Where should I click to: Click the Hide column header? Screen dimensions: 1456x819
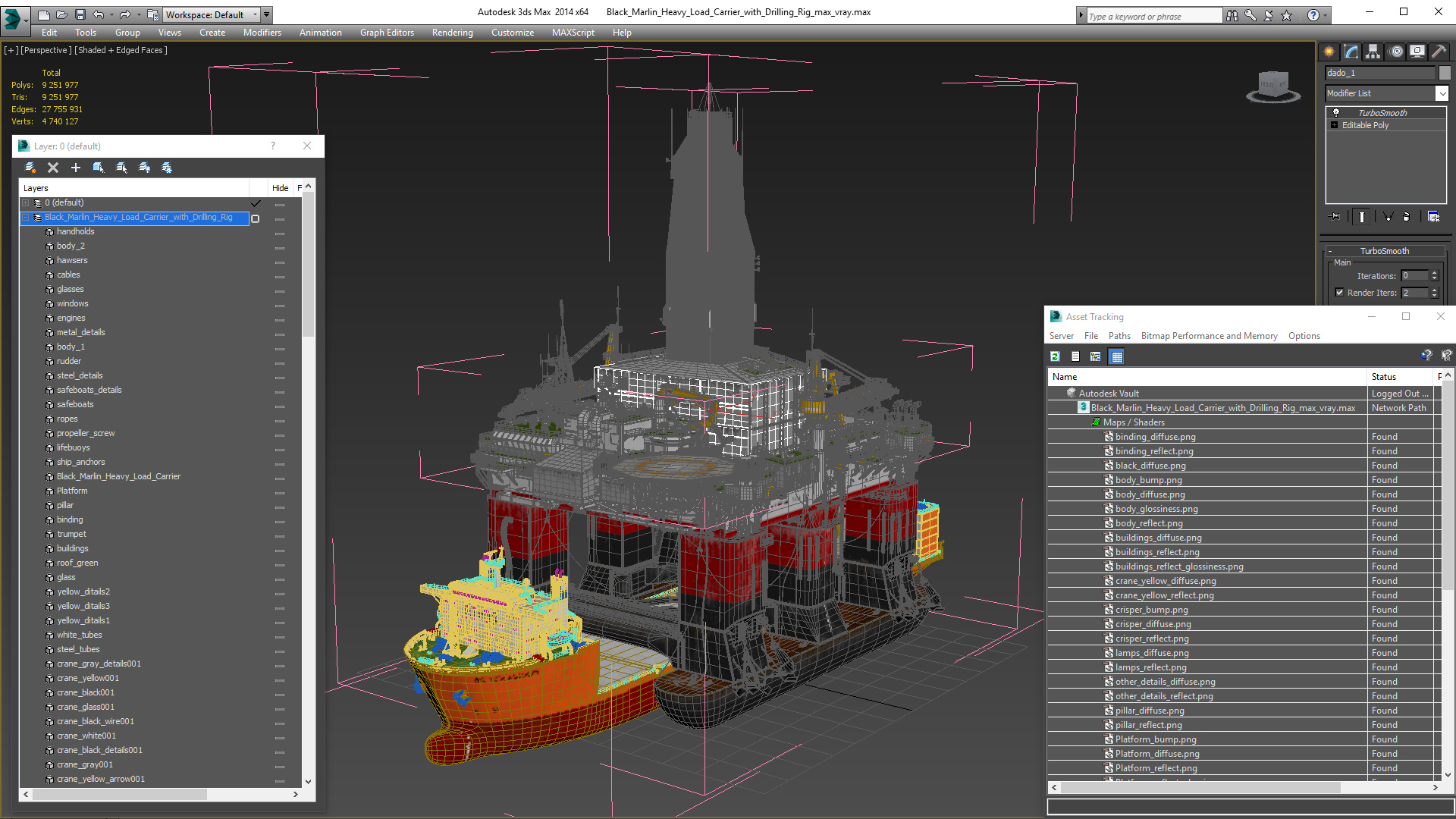click(280, 188)
